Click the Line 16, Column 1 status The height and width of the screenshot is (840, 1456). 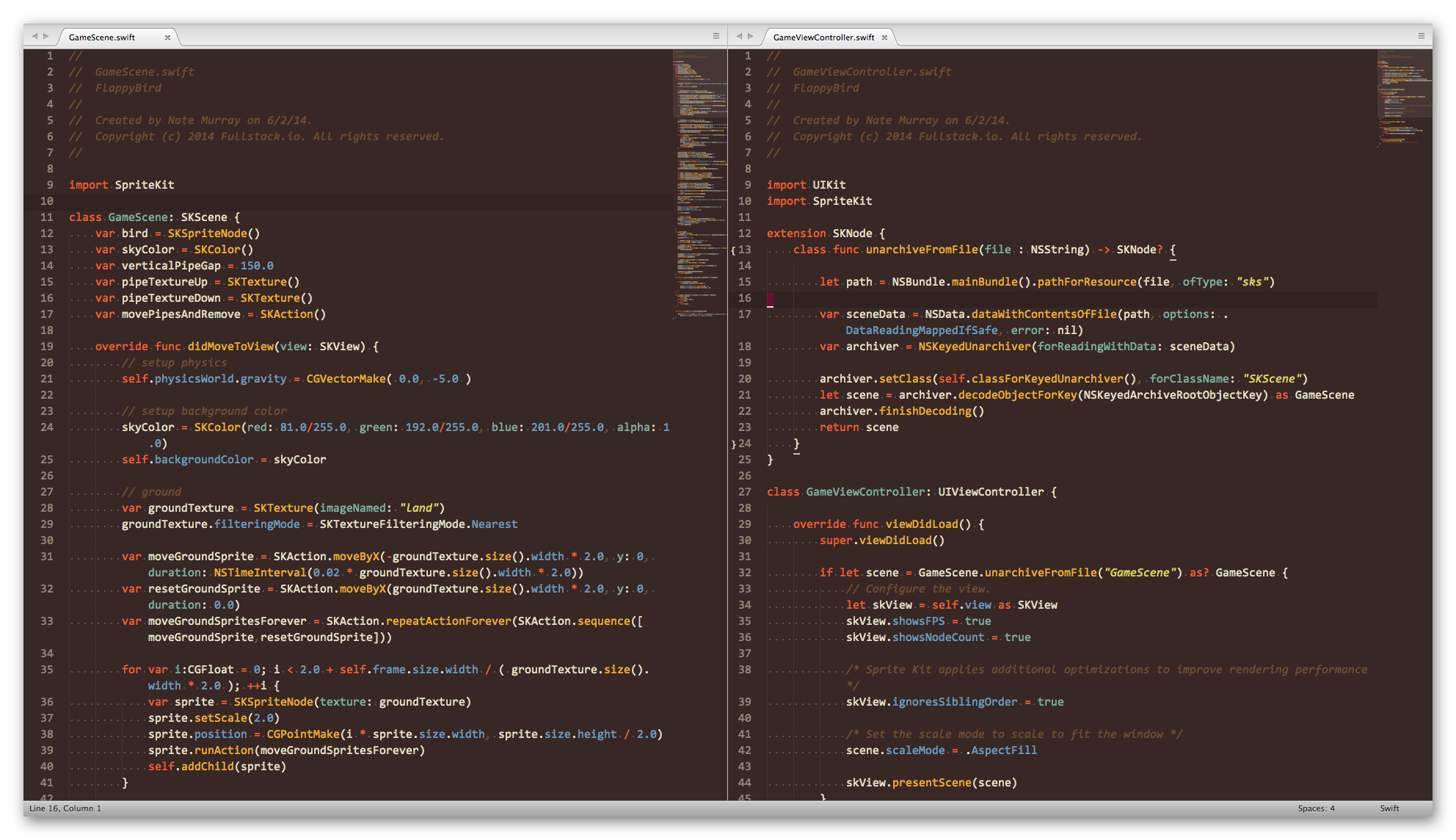click(65, 808)
